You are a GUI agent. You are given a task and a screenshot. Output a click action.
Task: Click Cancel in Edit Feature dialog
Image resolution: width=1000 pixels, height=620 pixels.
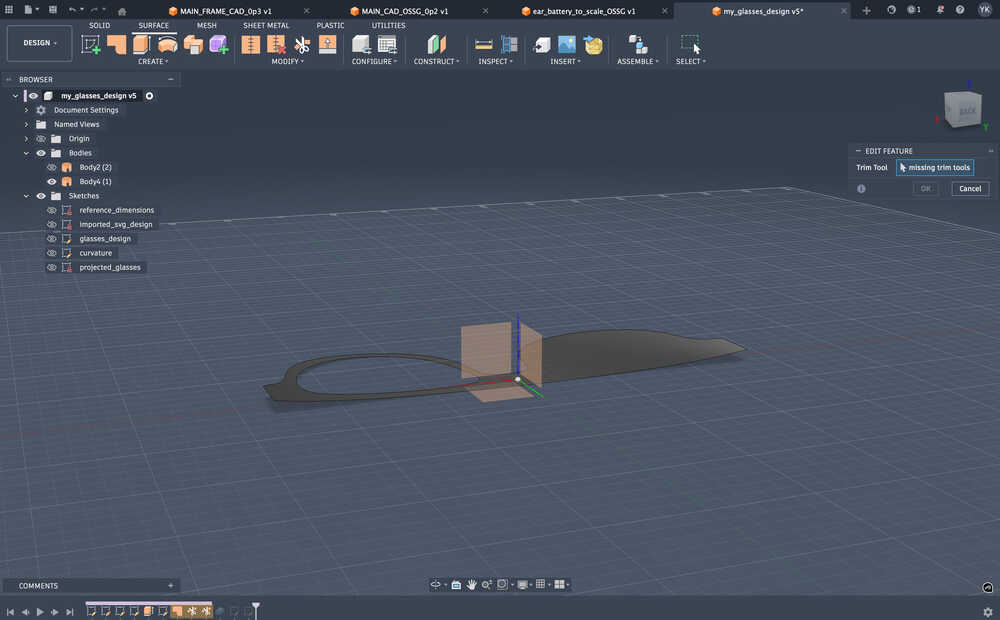[970, 189]
